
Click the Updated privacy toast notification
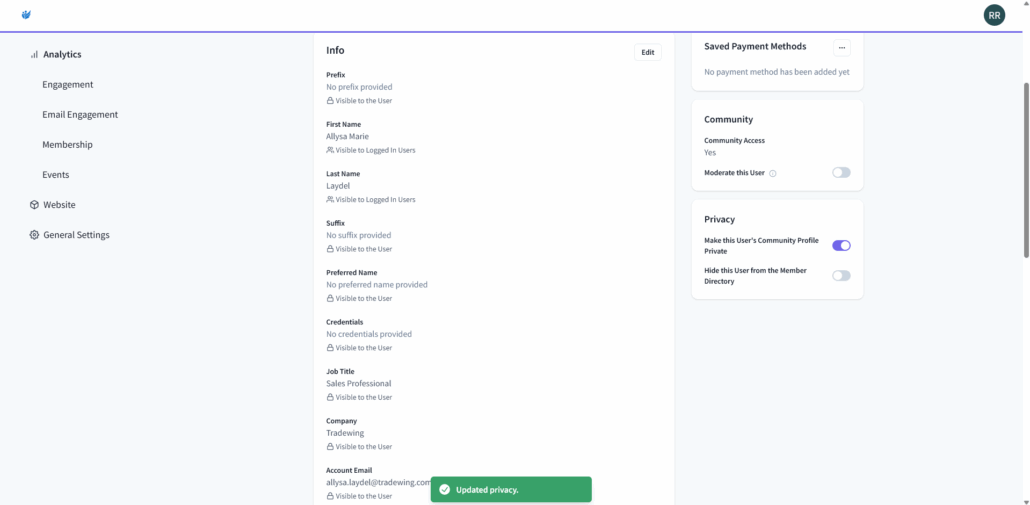pos(511,490)
